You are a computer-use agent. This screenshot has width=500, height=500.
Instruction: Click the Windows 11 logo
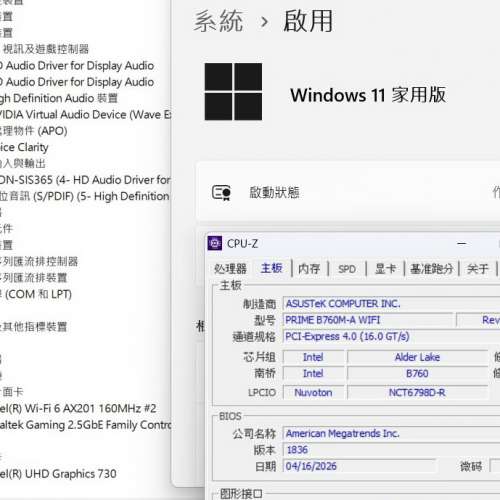233,91
